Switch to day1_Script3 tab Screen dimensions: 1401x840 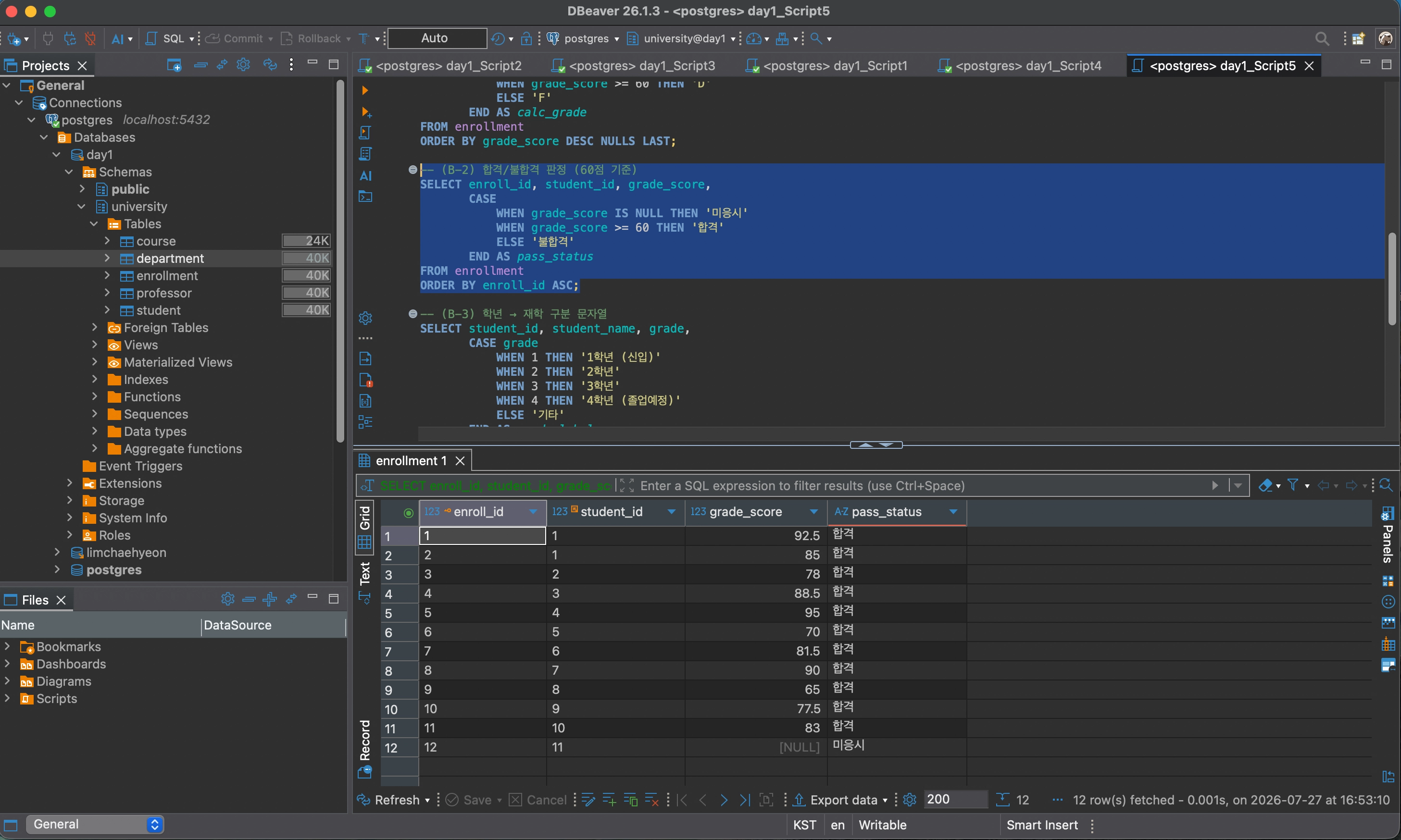tap(634, 66)
